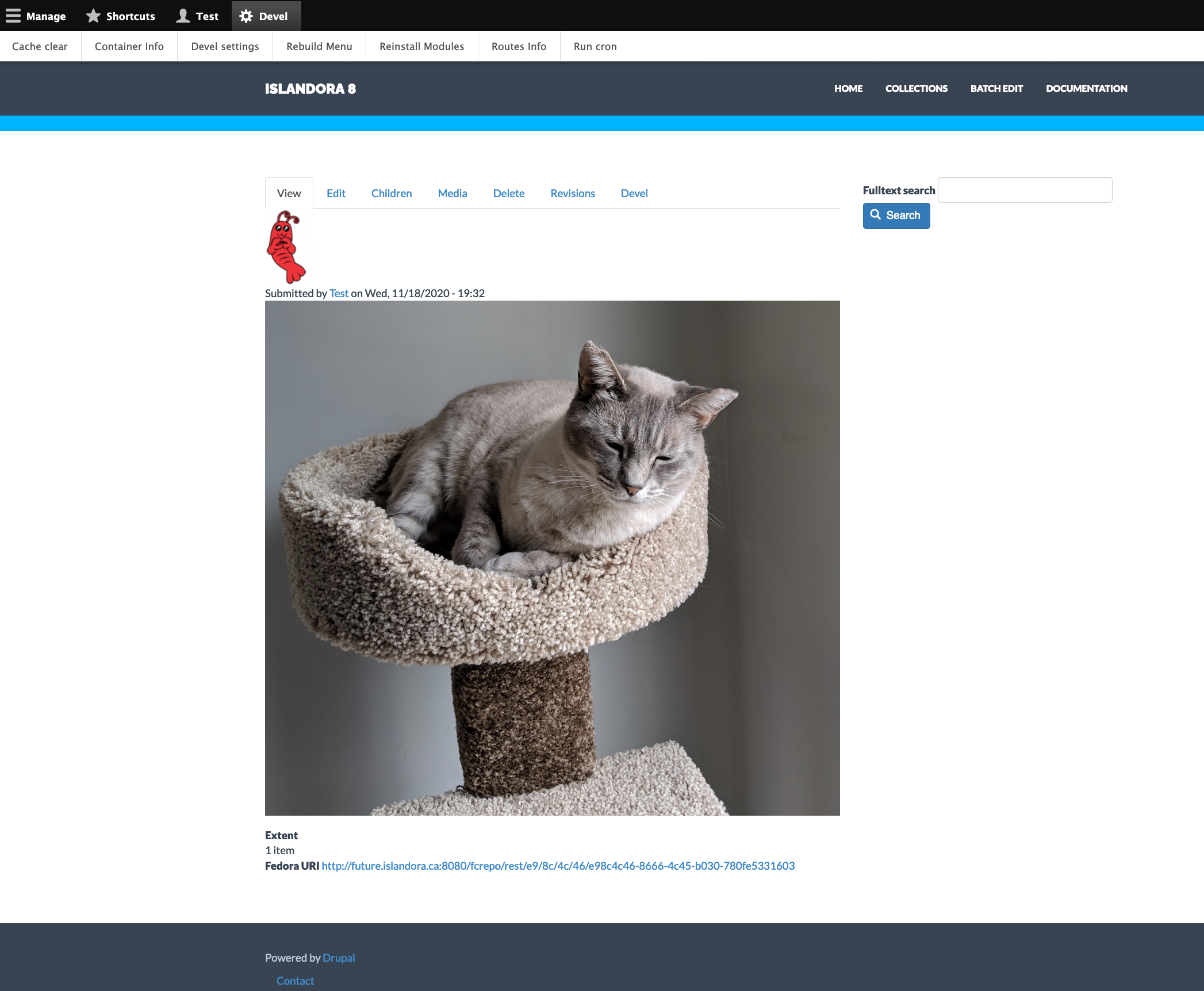Click the Rebuild Menu button
Screen dimensions: 1204x991
point(320,46)
